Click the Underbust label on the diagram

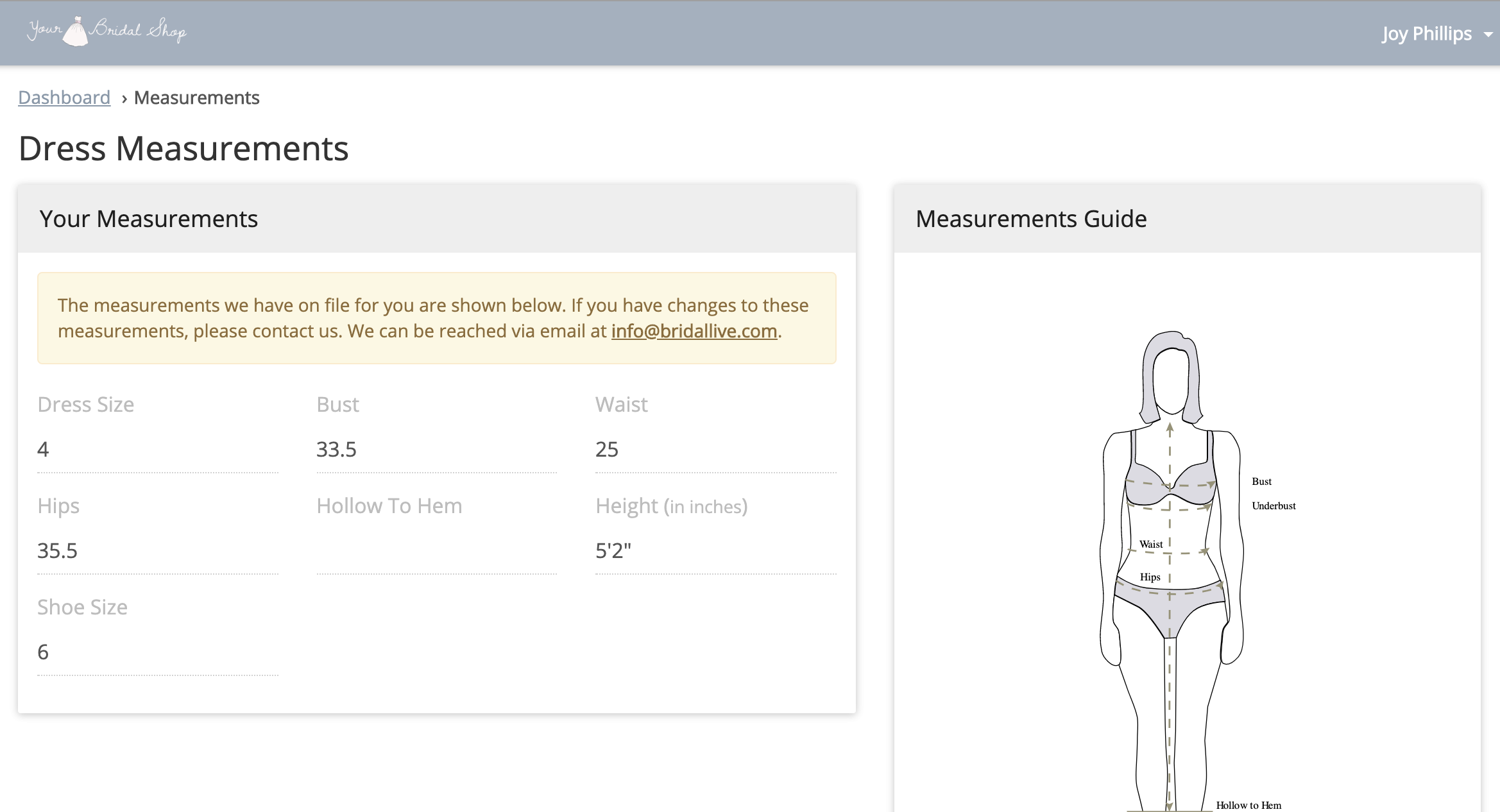point(1274,506)
